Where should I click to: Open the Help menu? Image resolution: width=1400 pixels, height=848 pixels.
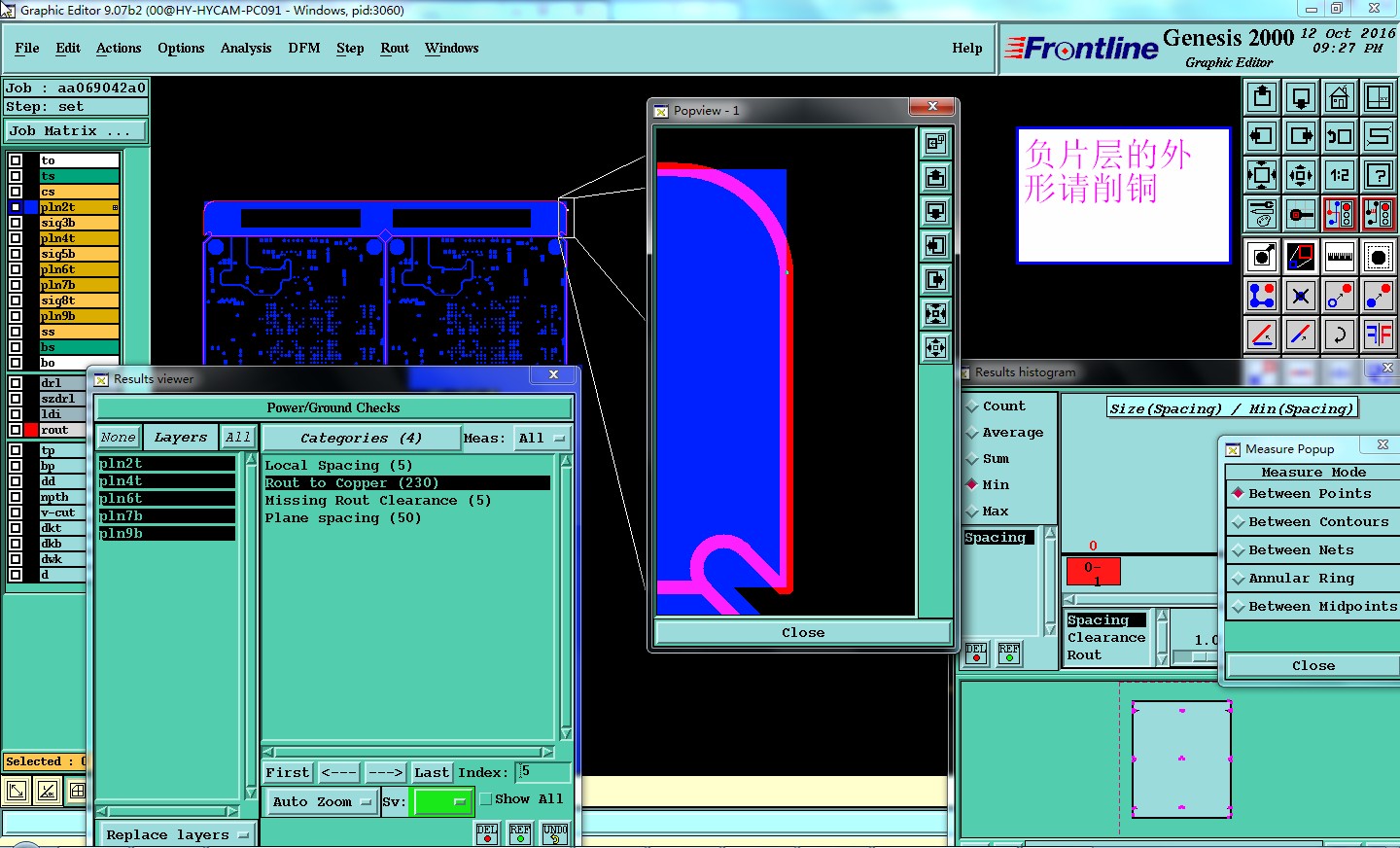(967, 48)
